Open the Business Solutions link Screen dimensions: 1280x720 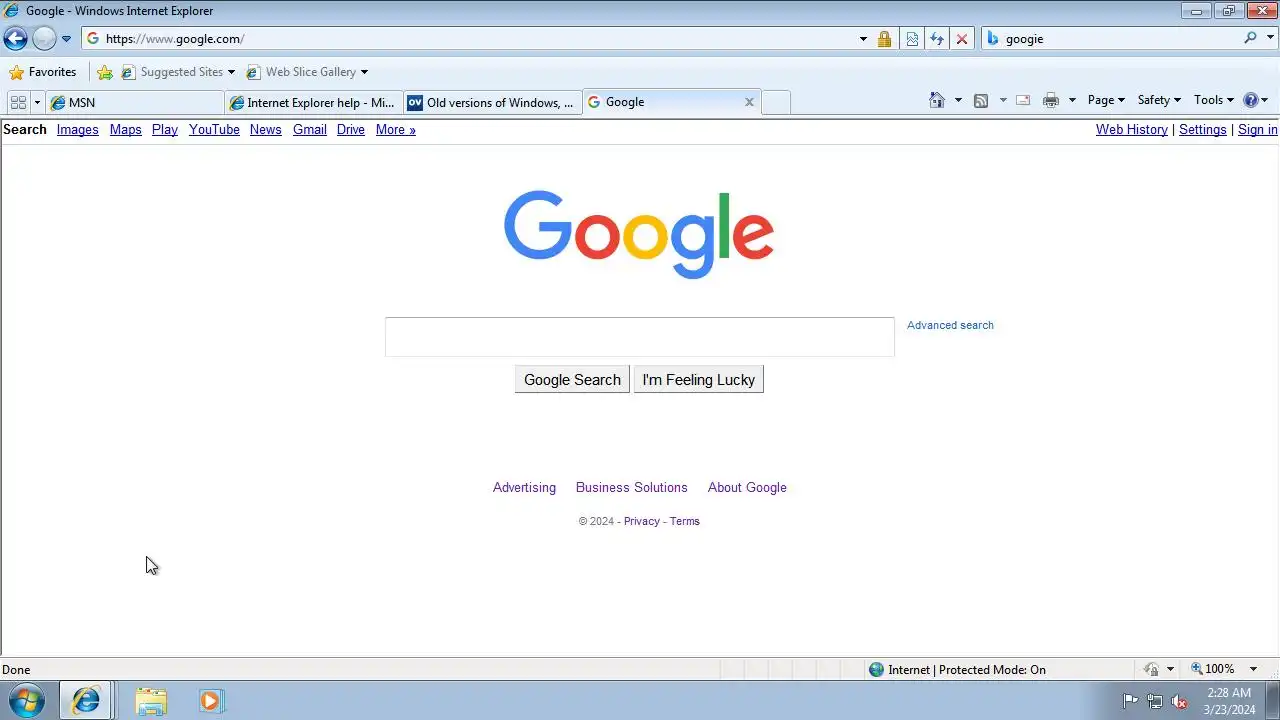pos(632,488)
